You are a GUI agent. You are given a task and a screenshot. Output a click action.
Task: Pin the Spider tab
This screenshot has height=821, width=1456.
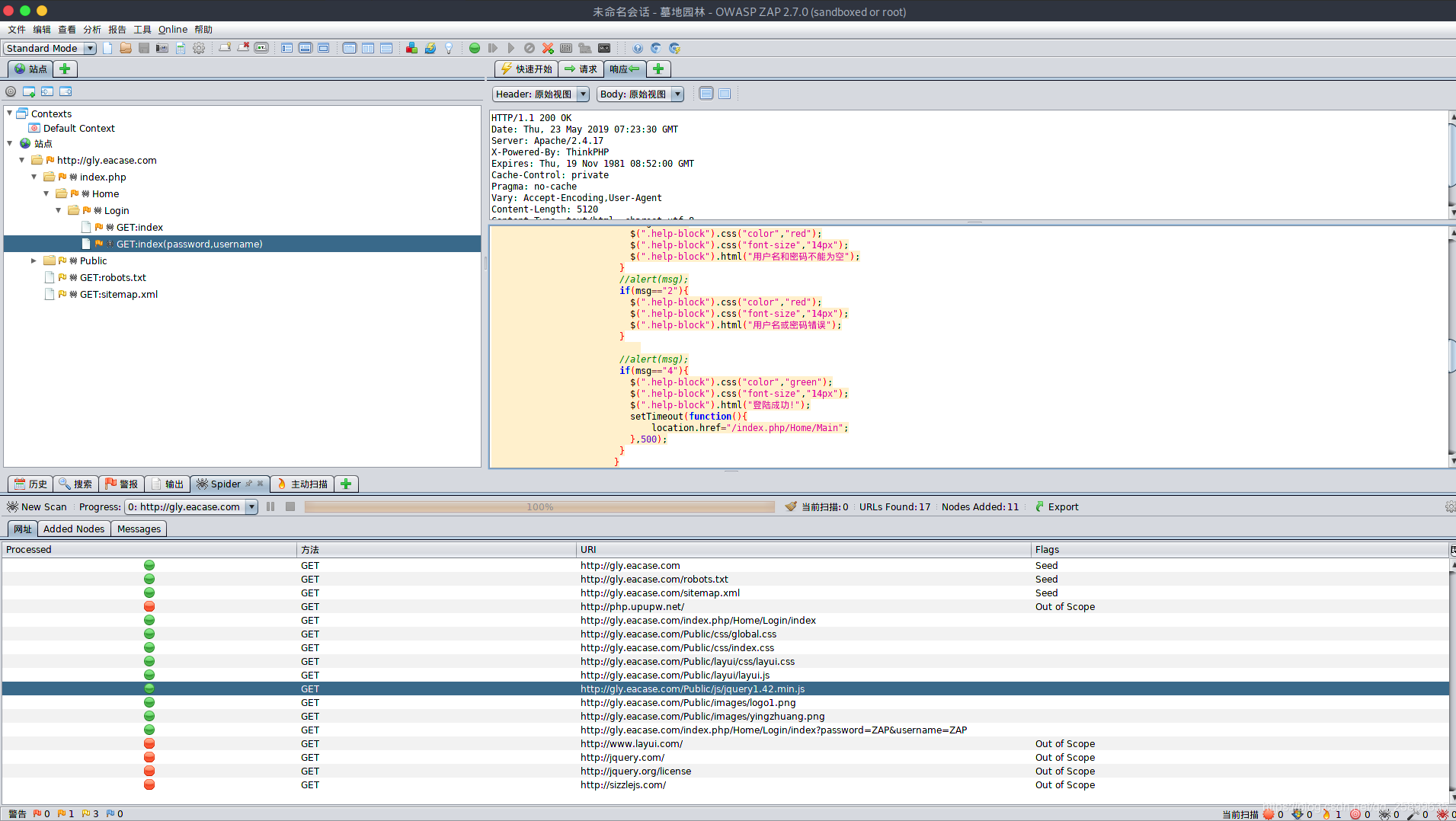248,484
